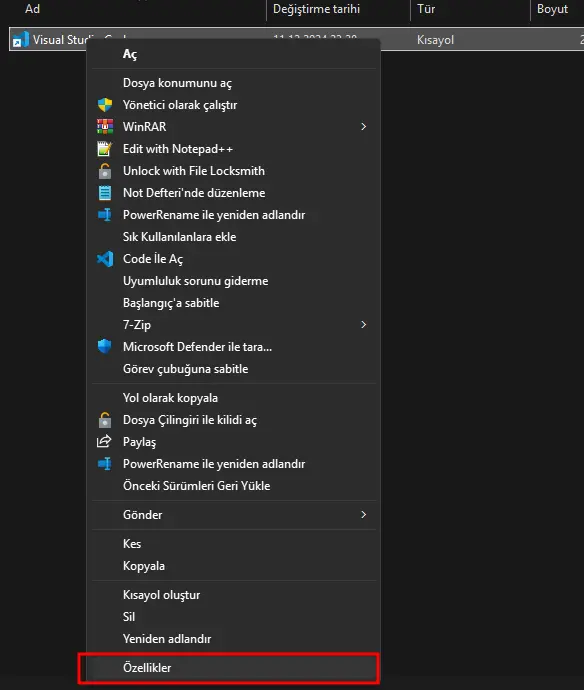Select Görev çubuğuna sabitle
584x690 pixels.
[234, 369]
